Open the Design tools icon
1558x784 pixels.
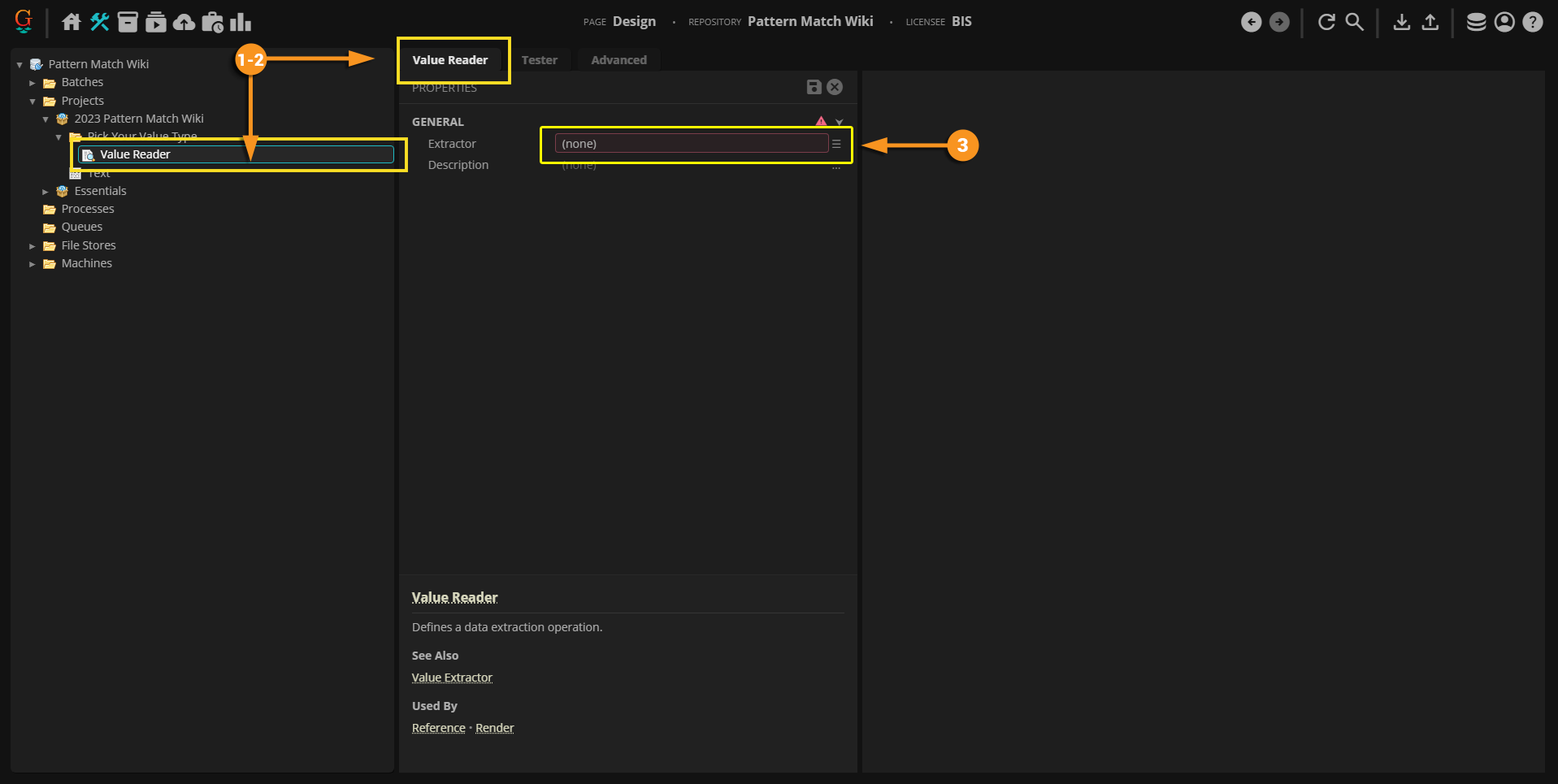coord(100,22)
